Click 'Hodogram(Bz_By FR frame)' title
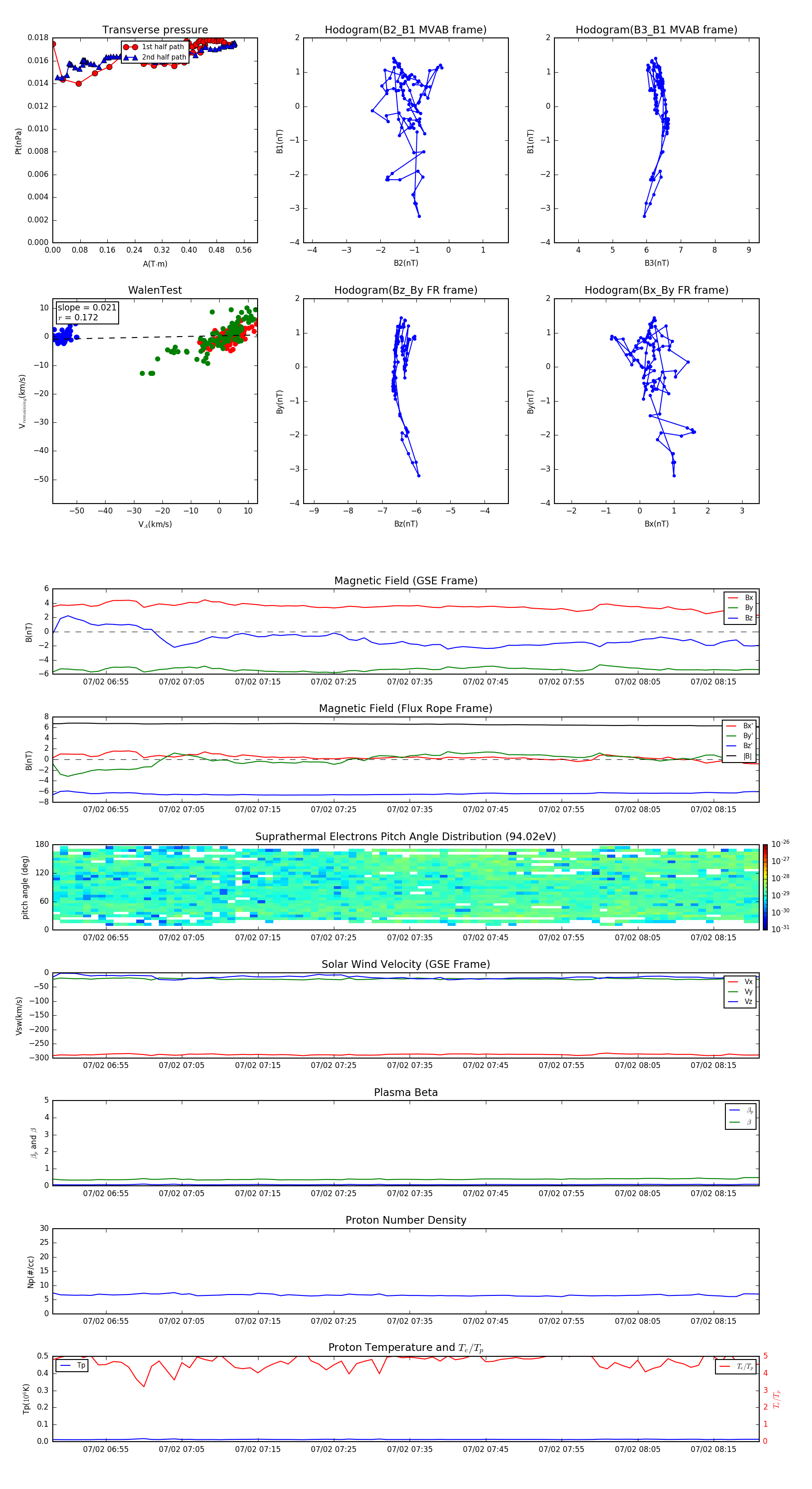This screenshot has height=1489, width=812. click(406, 290)
